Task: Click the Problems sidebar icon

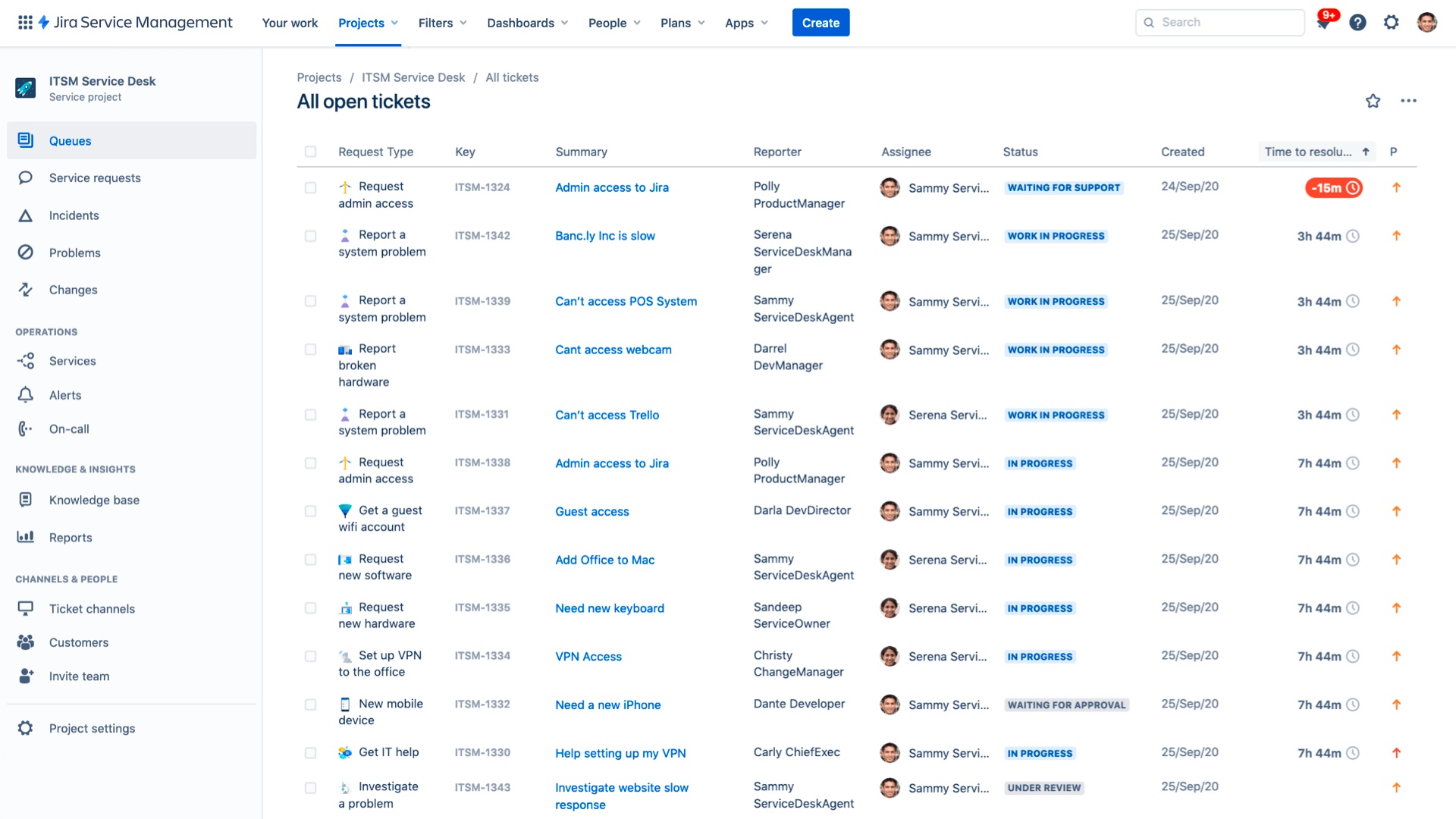Action: point(25,252)
